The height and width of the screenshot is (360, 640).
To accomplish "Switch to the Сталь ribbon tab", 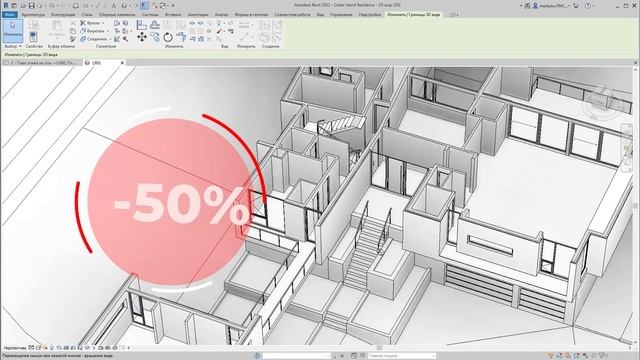I will click(x=87, y=15).
